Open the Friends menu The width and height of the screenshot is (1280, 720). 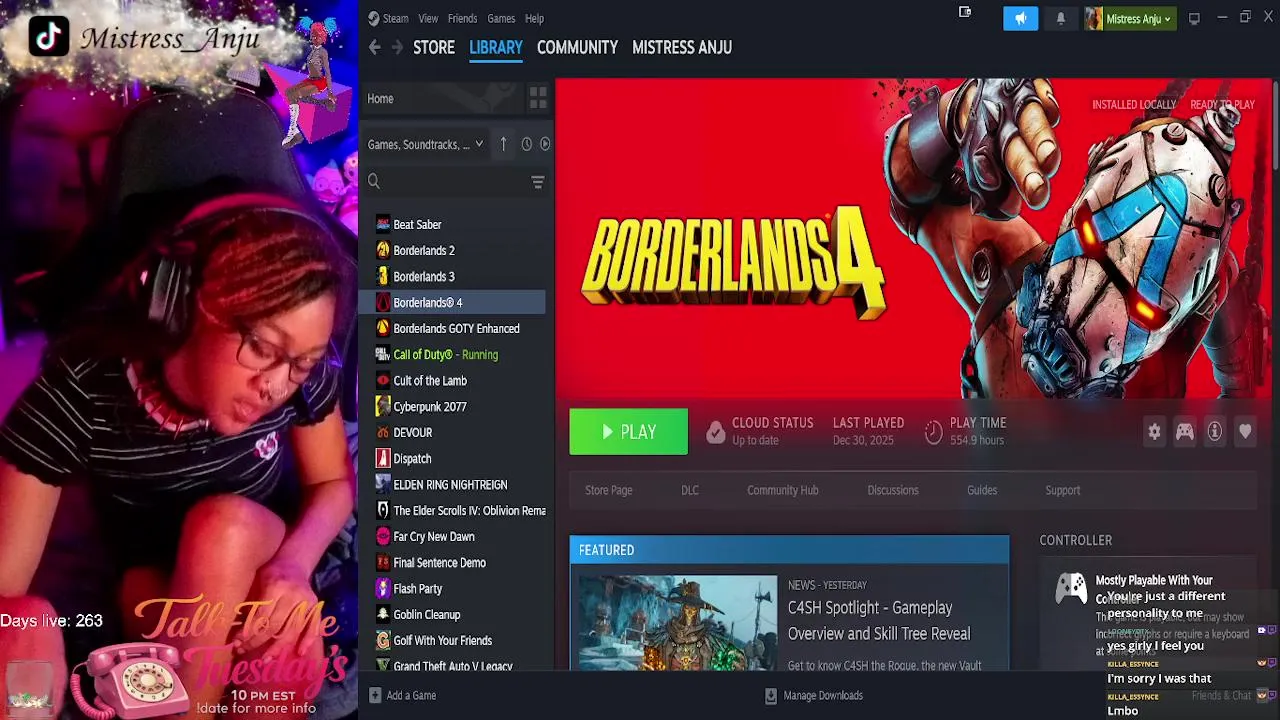[x=462, y=18]
